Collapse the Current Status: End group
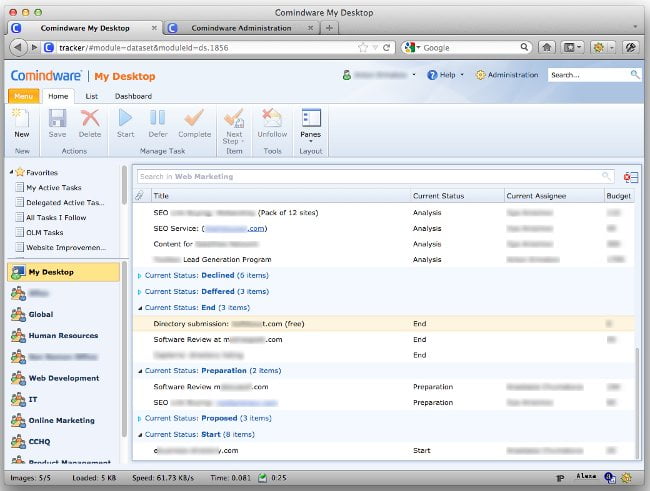The width and height of the screenshot is (650, 491). pos(140,308)
